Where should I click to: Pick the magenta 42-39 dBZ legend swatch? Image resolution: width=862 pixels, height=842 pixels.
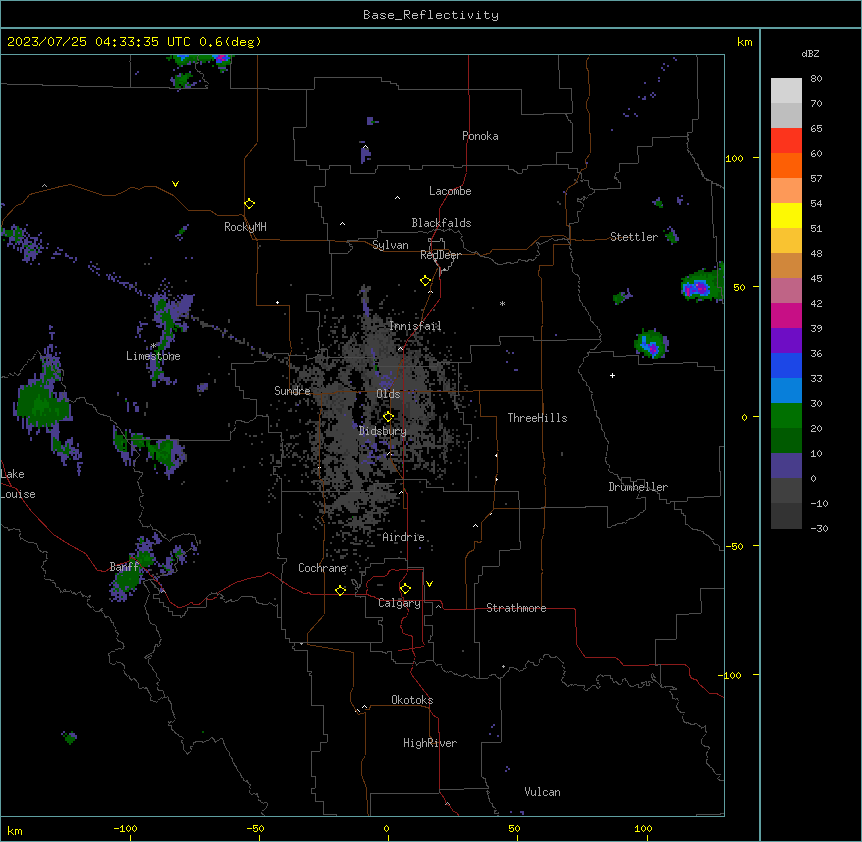pos(786,315)
